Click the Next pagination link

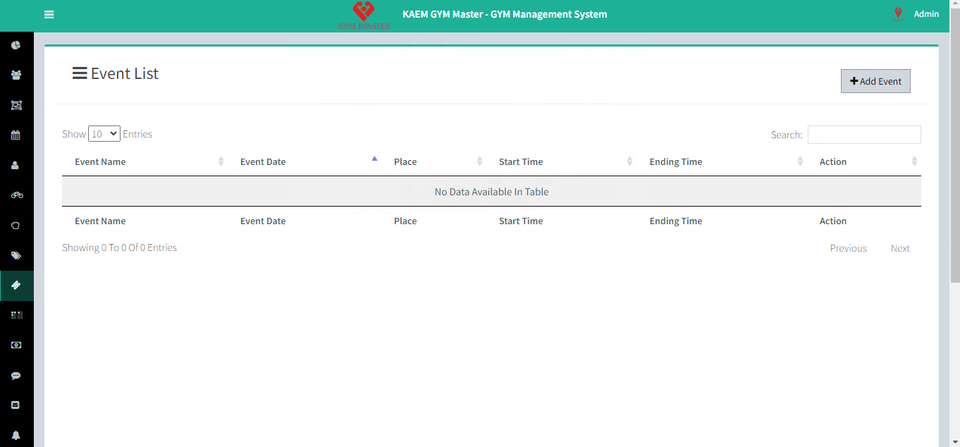coord(900,248)
